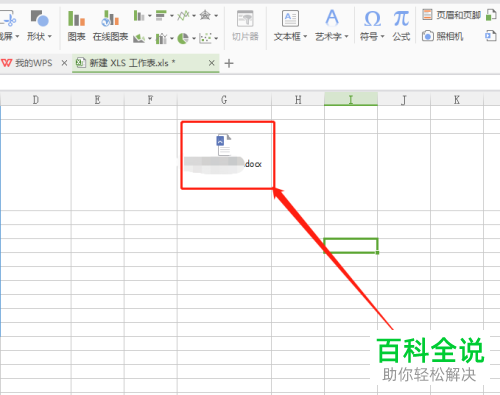500x395 pixels.
Task: Close the 我的WPS tab
Action: 64,63
